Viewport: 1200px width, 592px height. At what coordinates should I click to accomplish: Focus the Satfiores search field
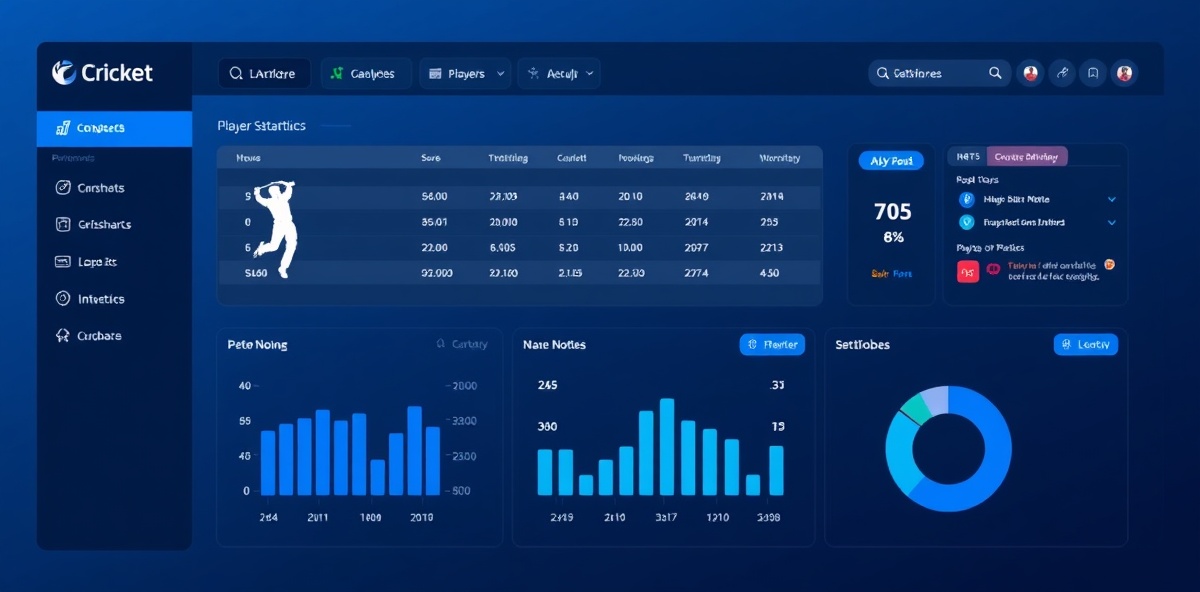pos(939,73)
